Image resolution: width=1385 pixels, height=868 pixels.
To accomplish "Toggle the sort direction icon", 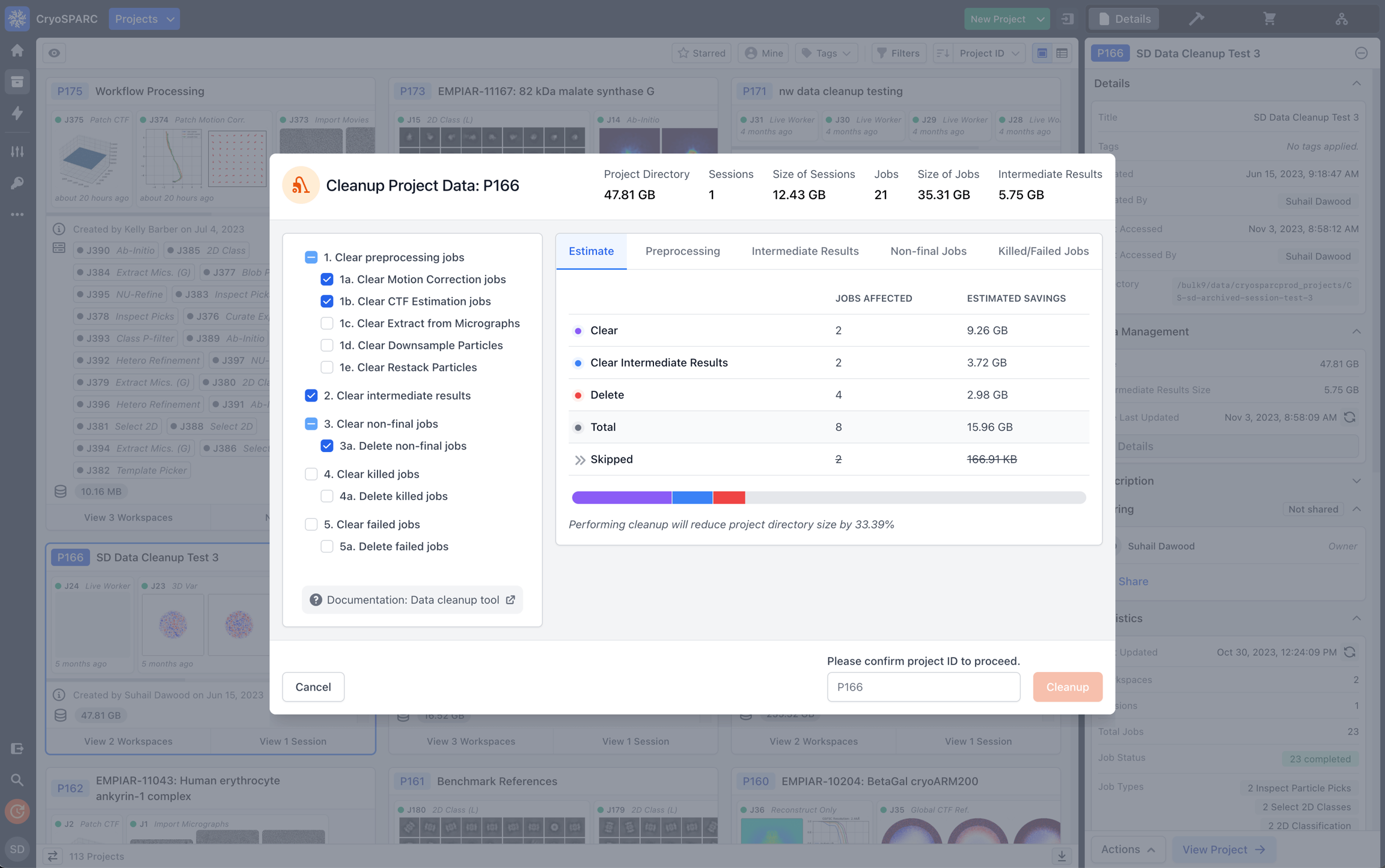I will (x=943, y=53).
